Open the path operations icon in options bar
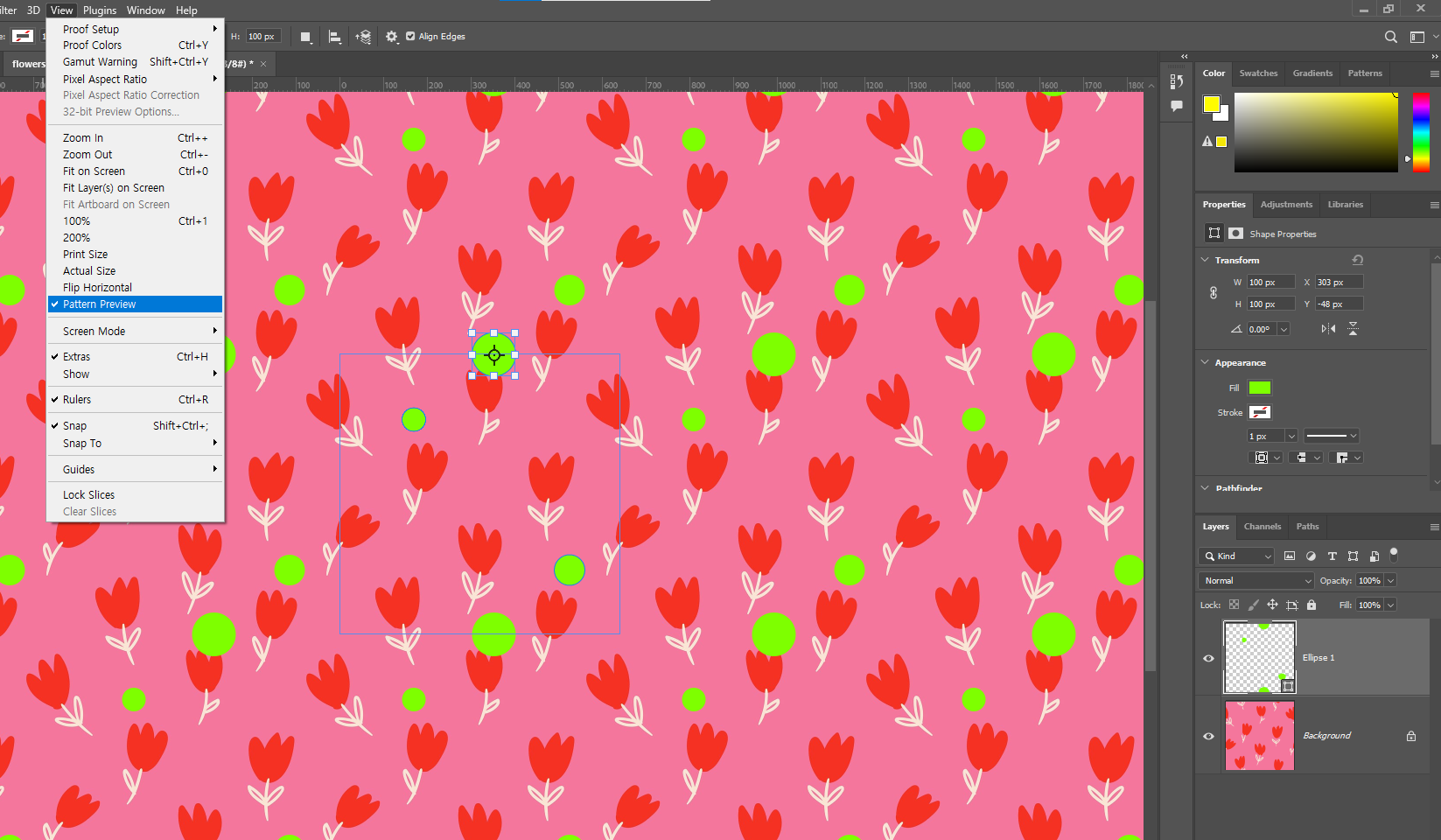This screenshot has height=840, width=1441. click(x=305, y=37)
